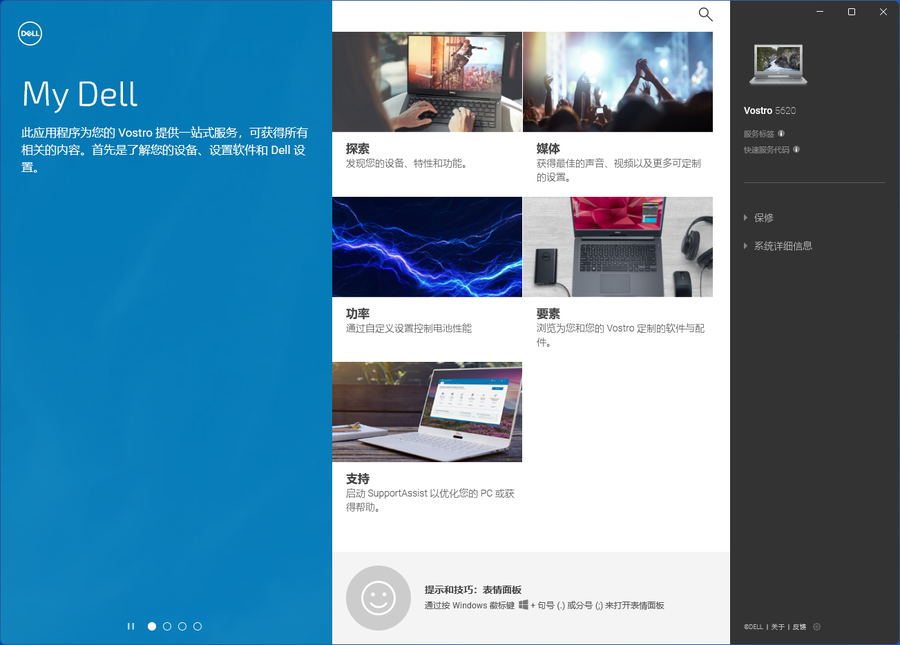Expand the 系统详细信息 section

click(x=782, y=246)
